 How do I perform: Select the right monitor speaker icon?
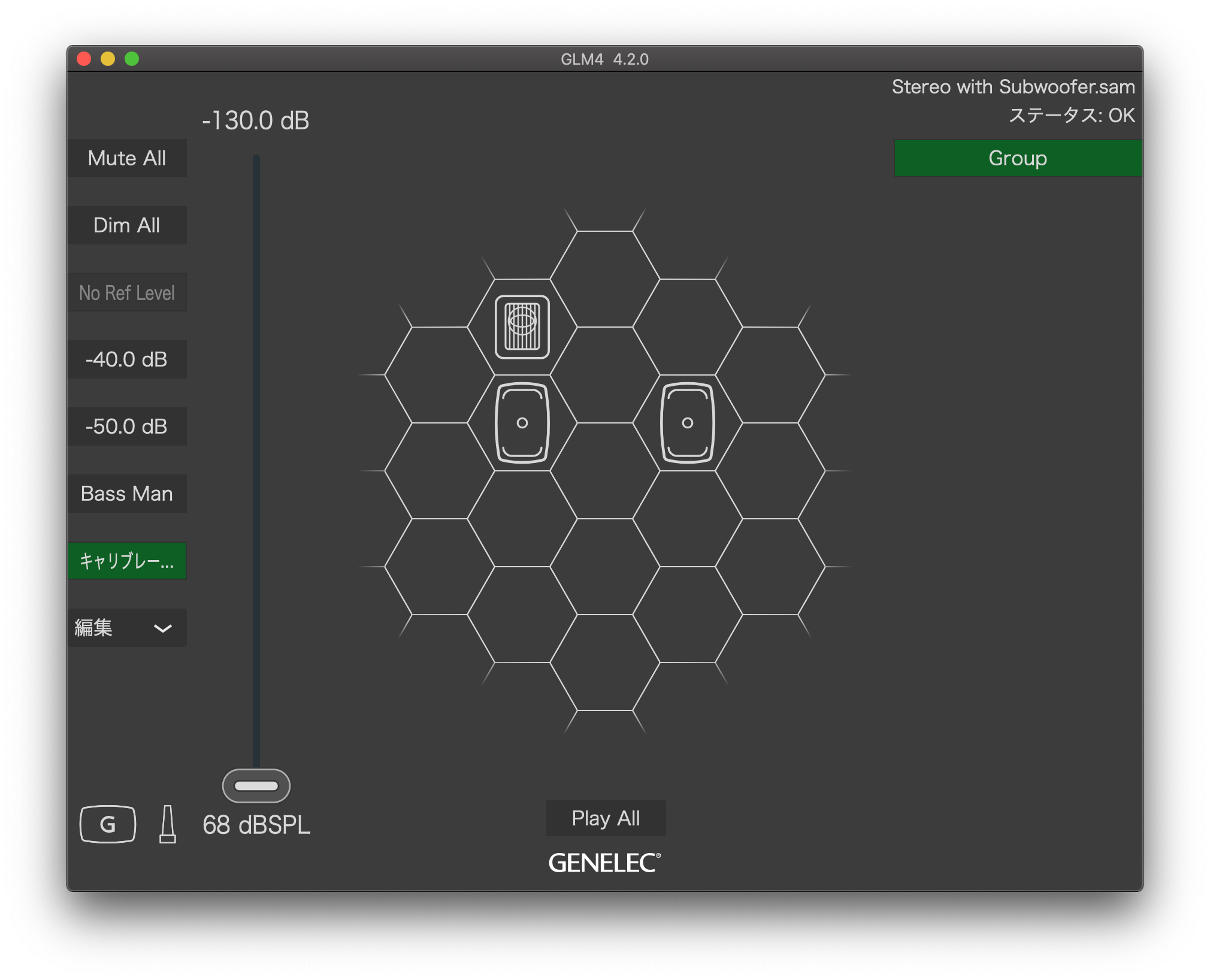click(x=688, y=421)
